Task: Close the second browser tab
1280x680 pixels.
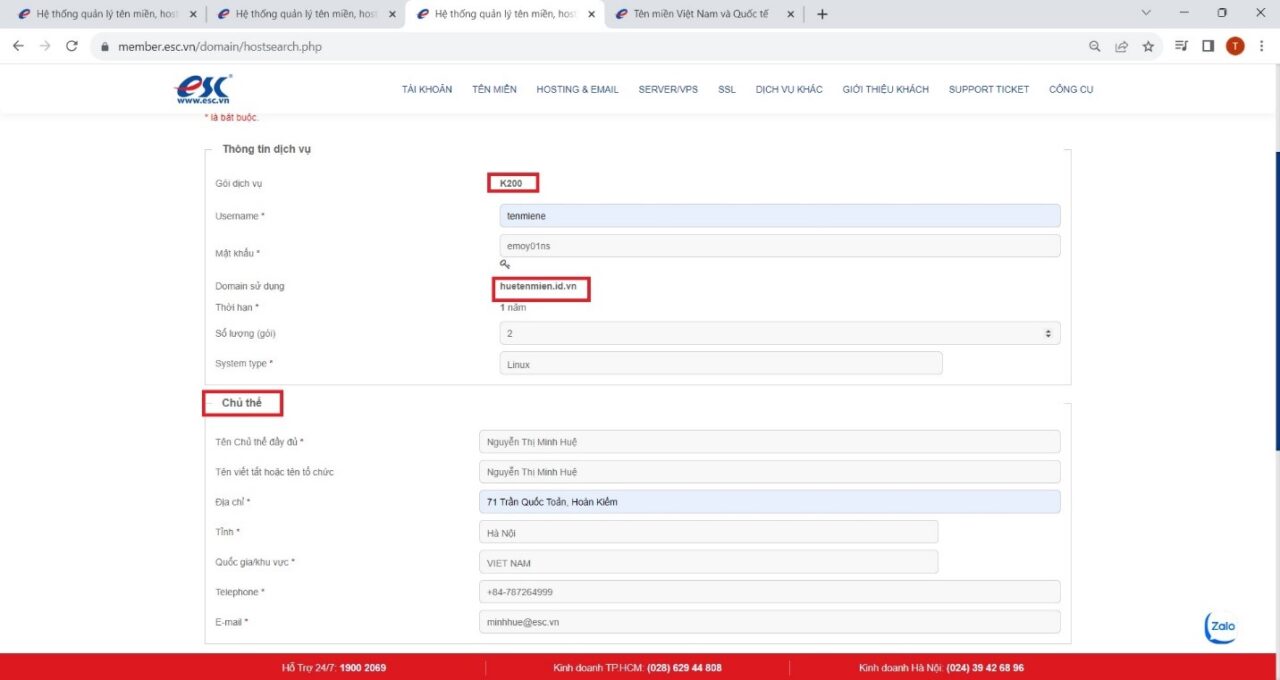Action: (x=392, y=15)
